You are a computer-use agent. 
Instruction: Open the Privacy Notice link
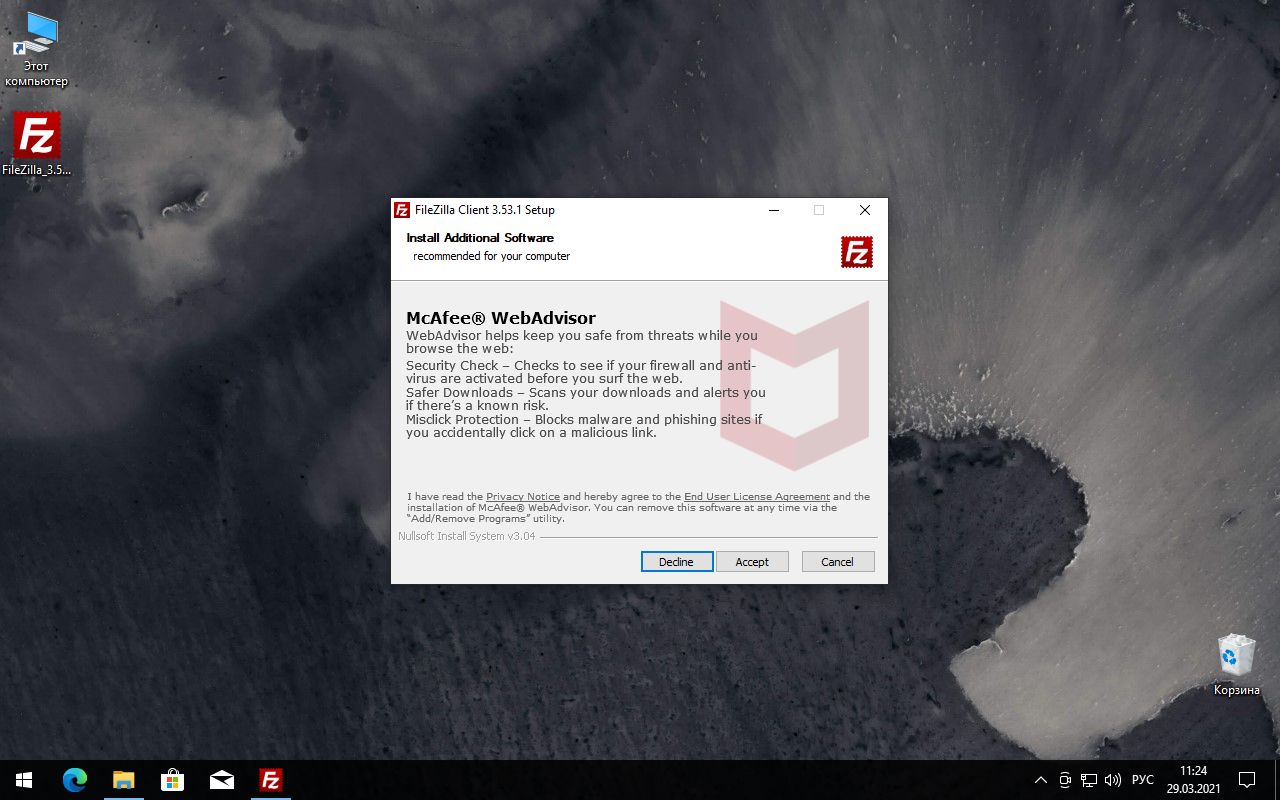523,497
